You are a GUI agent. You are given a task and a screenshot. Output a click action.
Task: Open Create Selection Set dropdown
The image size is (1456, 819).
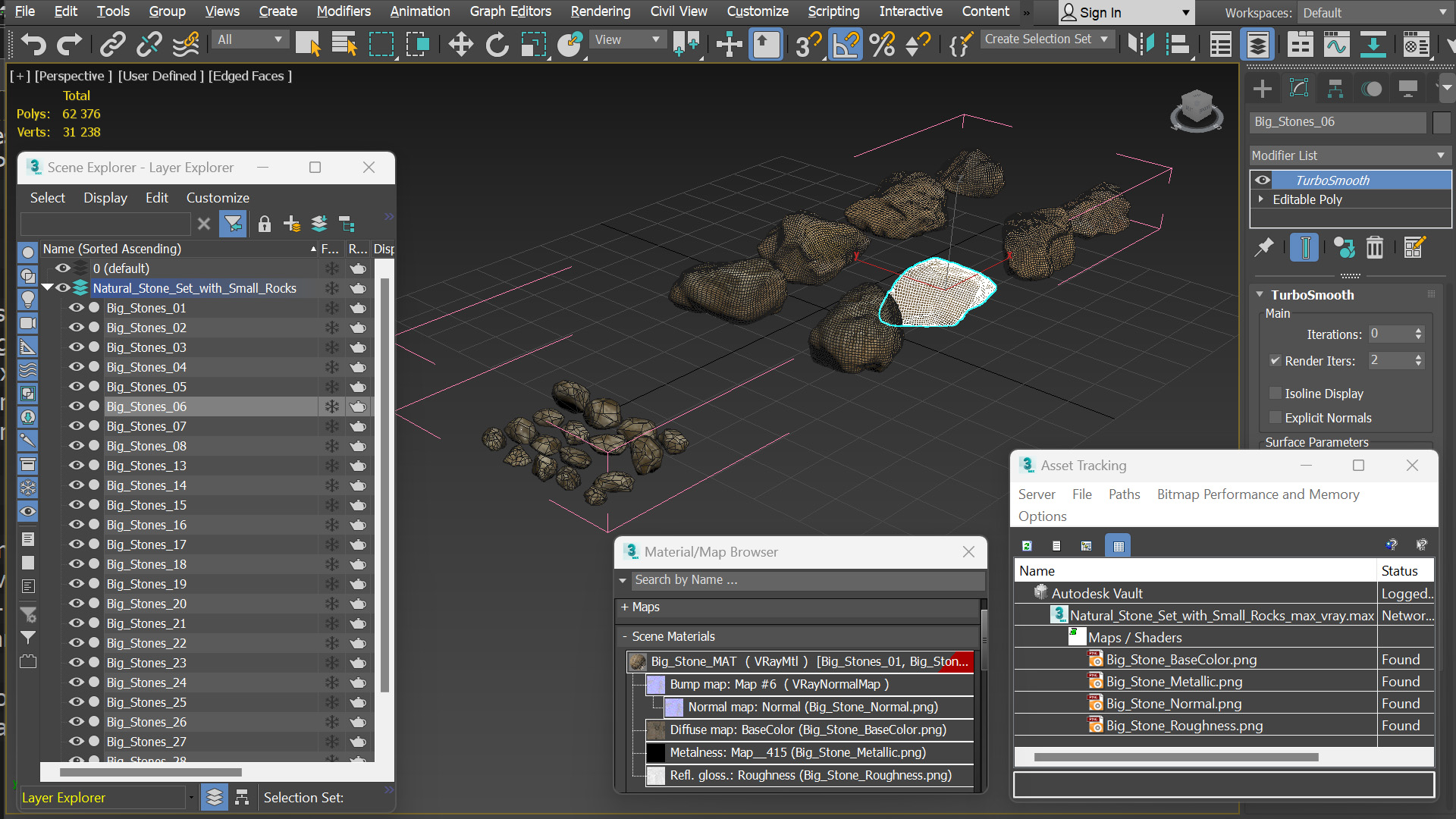pos(1046,39)
